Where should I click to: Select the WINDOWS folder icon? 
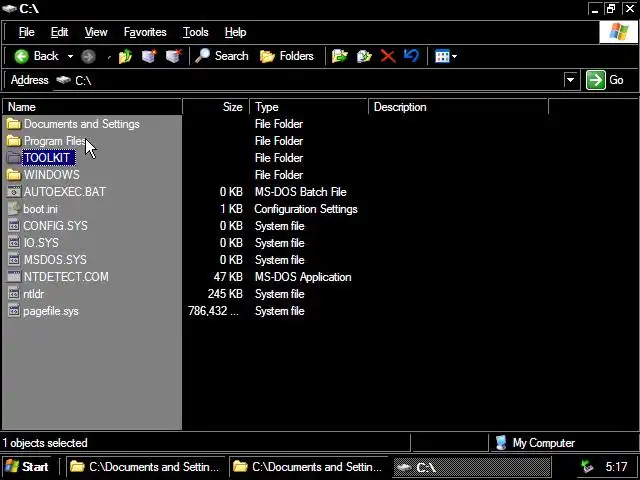point(14,175)
